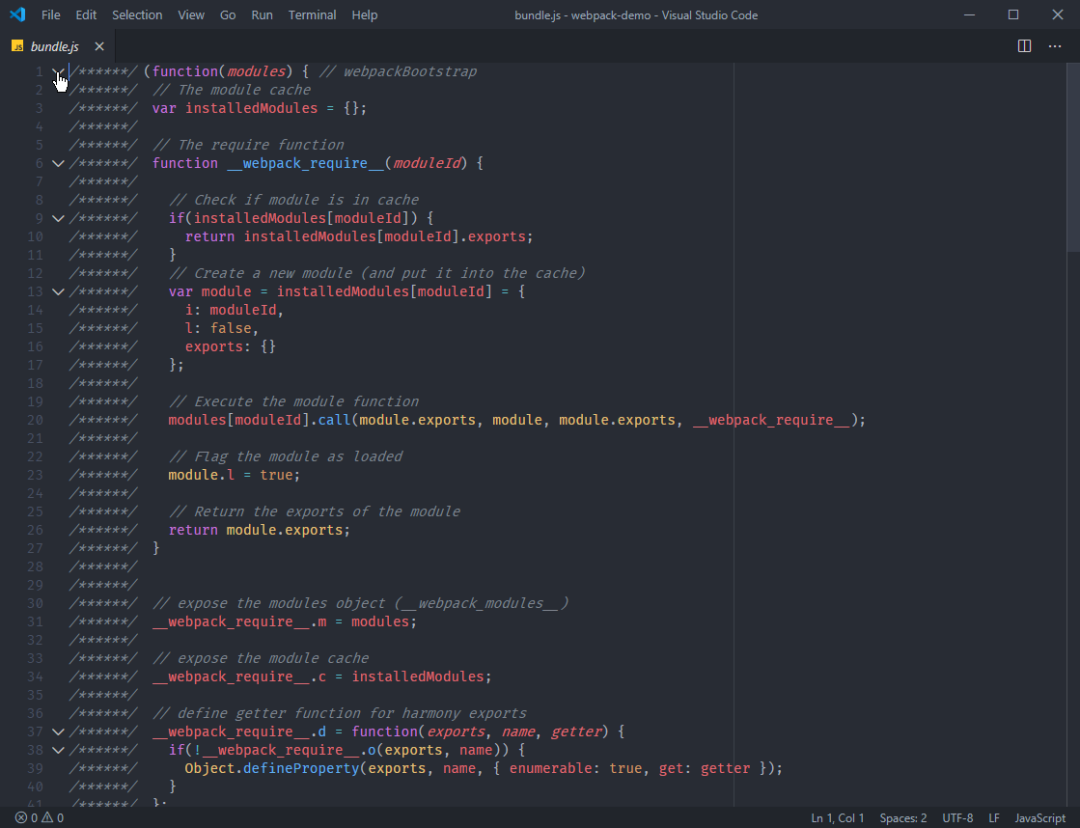Collapse the __webpack_require__ function on line 6
The image size is (1080, 828).
(x=57, y=162)
